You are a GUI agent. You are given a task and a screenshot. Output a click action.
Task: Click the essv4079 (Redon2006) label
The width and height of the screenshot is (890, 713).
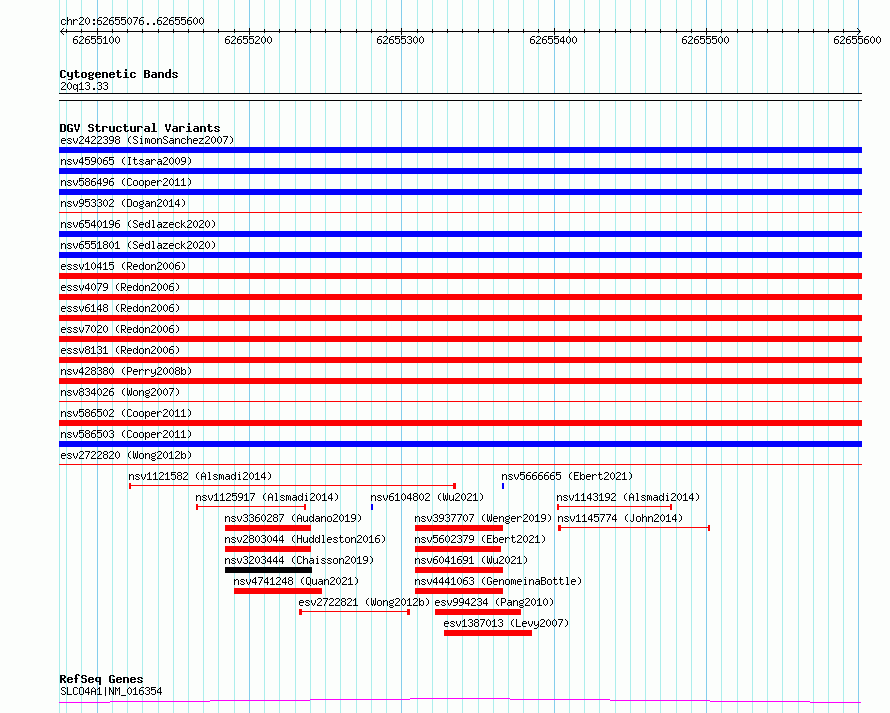point(120,287)
